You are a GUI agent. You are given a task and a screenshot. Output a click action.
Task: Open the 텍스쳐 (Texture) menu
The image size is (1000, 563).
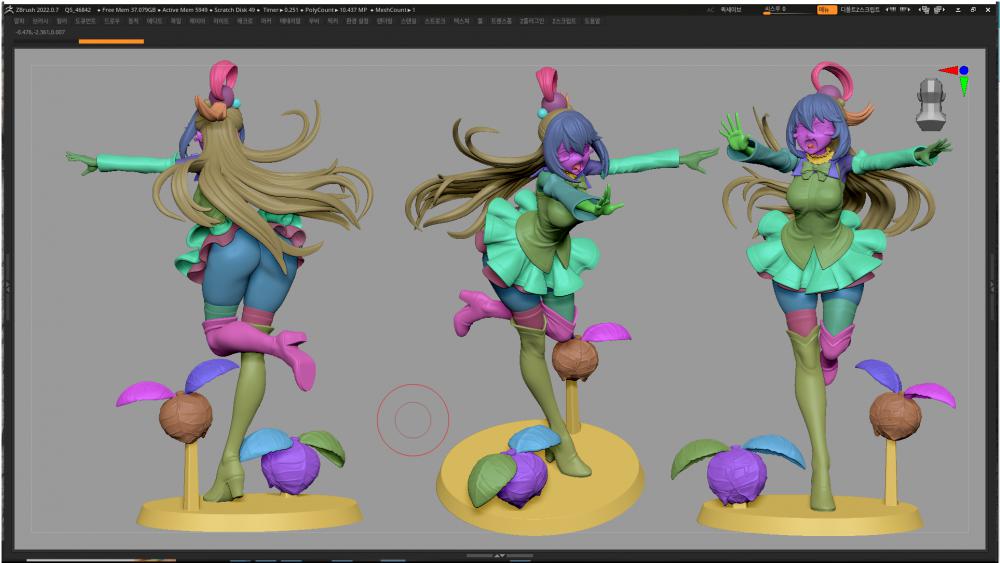click(461, 21)
